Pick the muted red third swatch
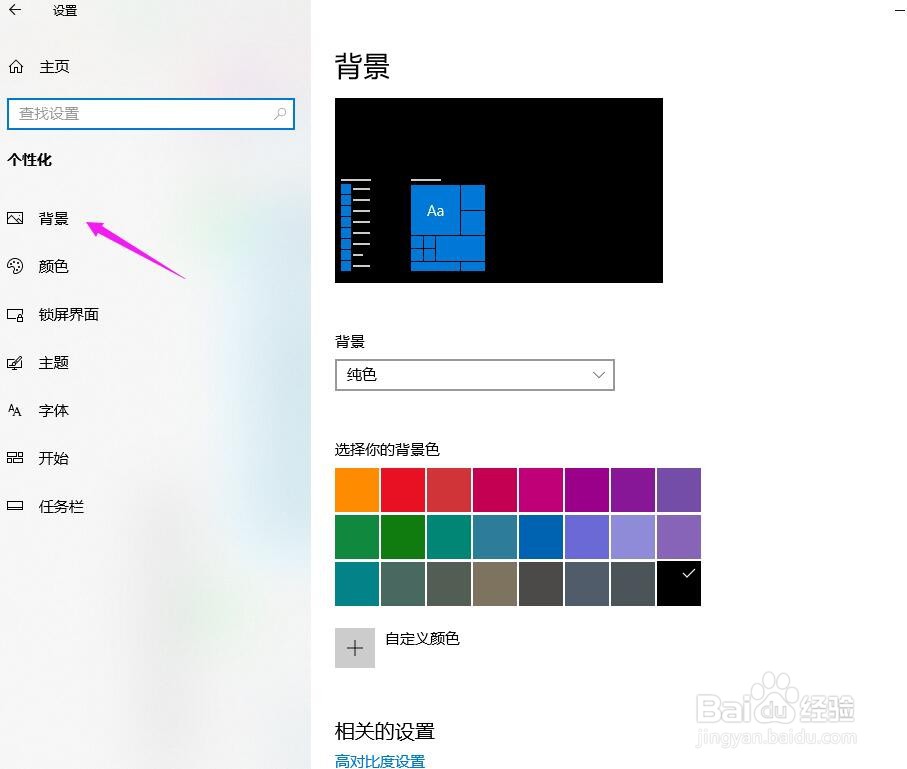 449,490
